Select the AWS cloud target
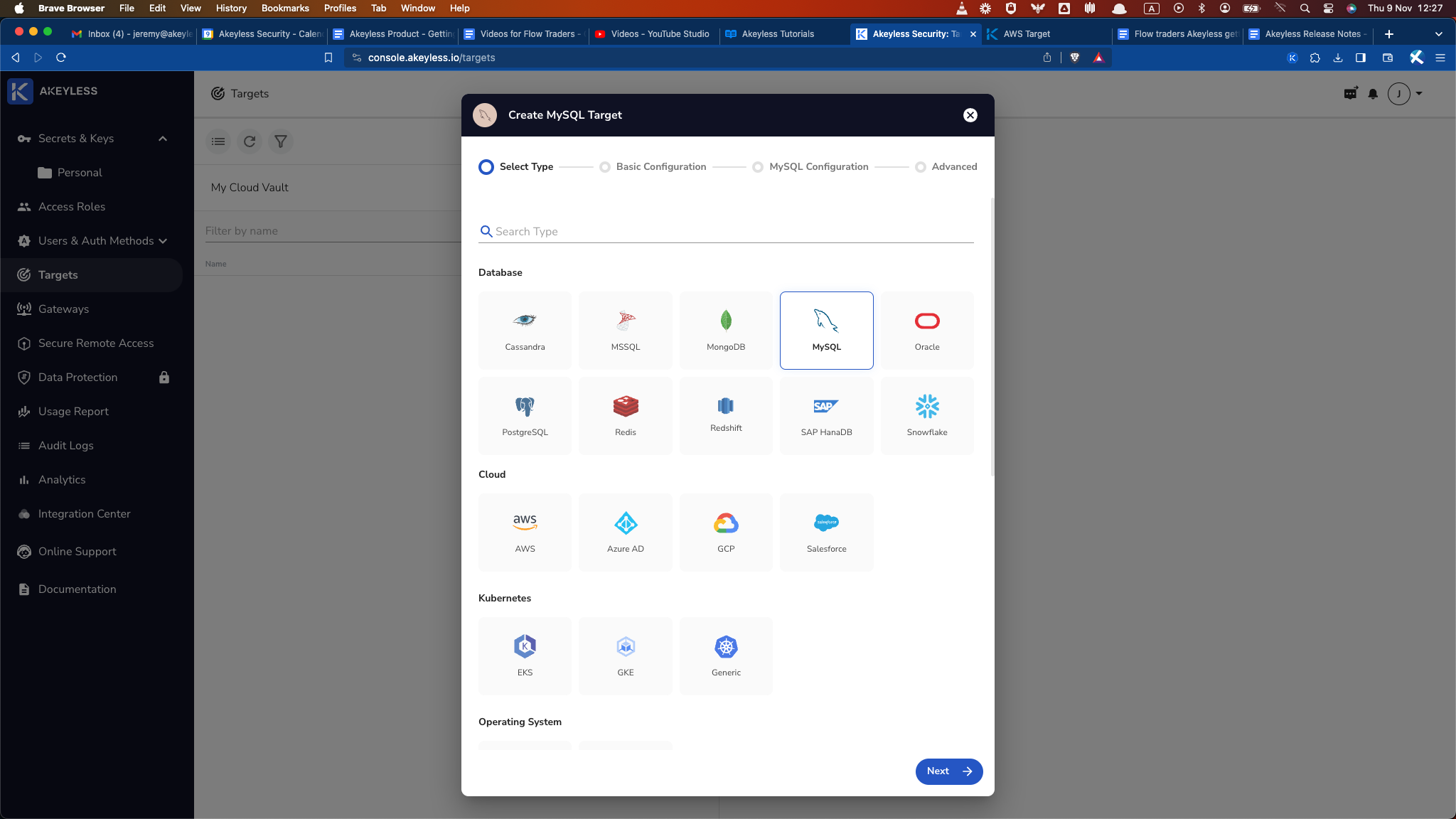The width and height of the screenshot is (1456, 819). pyautogui.click(x=525, y=532)
